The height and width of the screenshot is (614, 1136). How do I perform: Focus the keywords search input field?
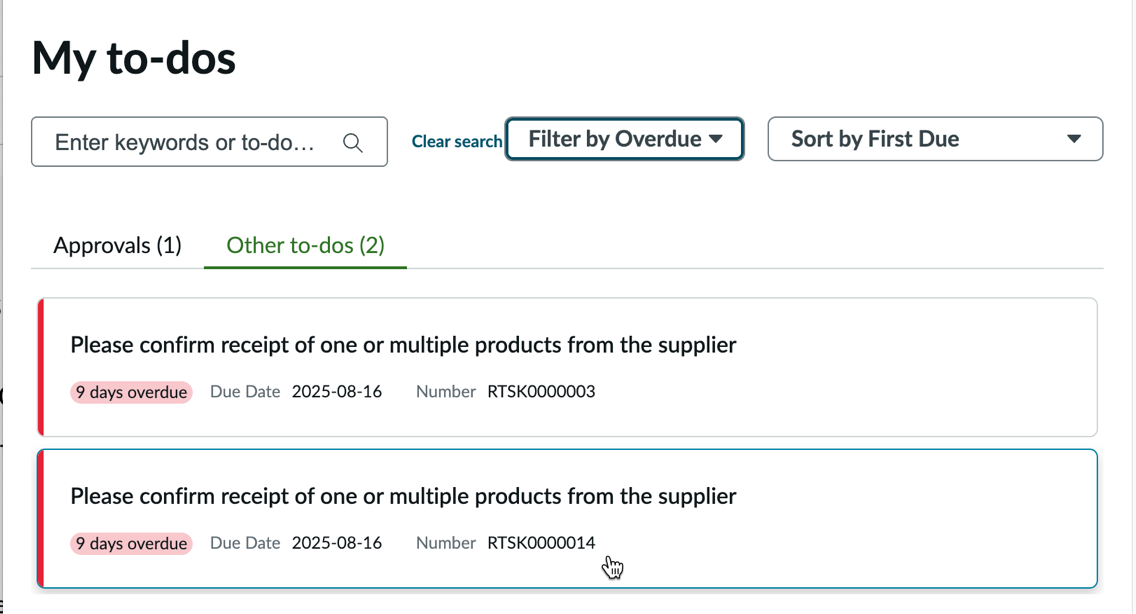[209, 142]
